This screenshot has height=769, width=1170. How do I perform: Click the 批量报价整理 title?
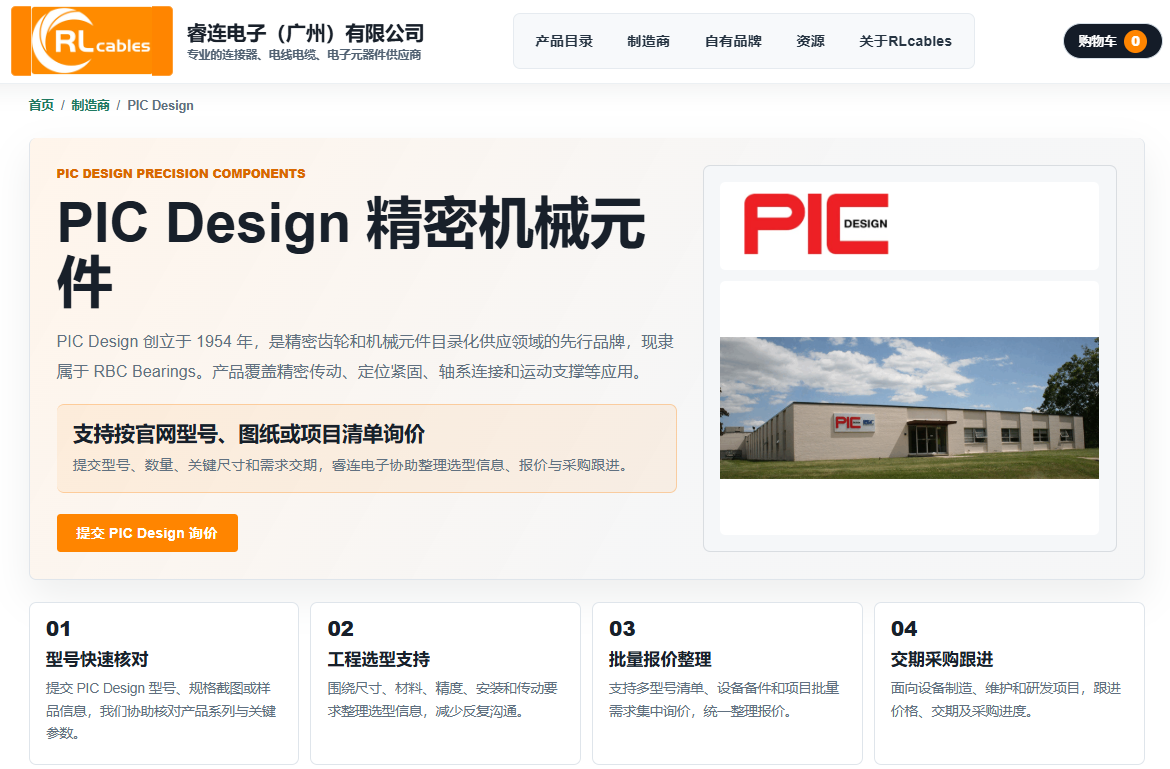pos(660,659)
